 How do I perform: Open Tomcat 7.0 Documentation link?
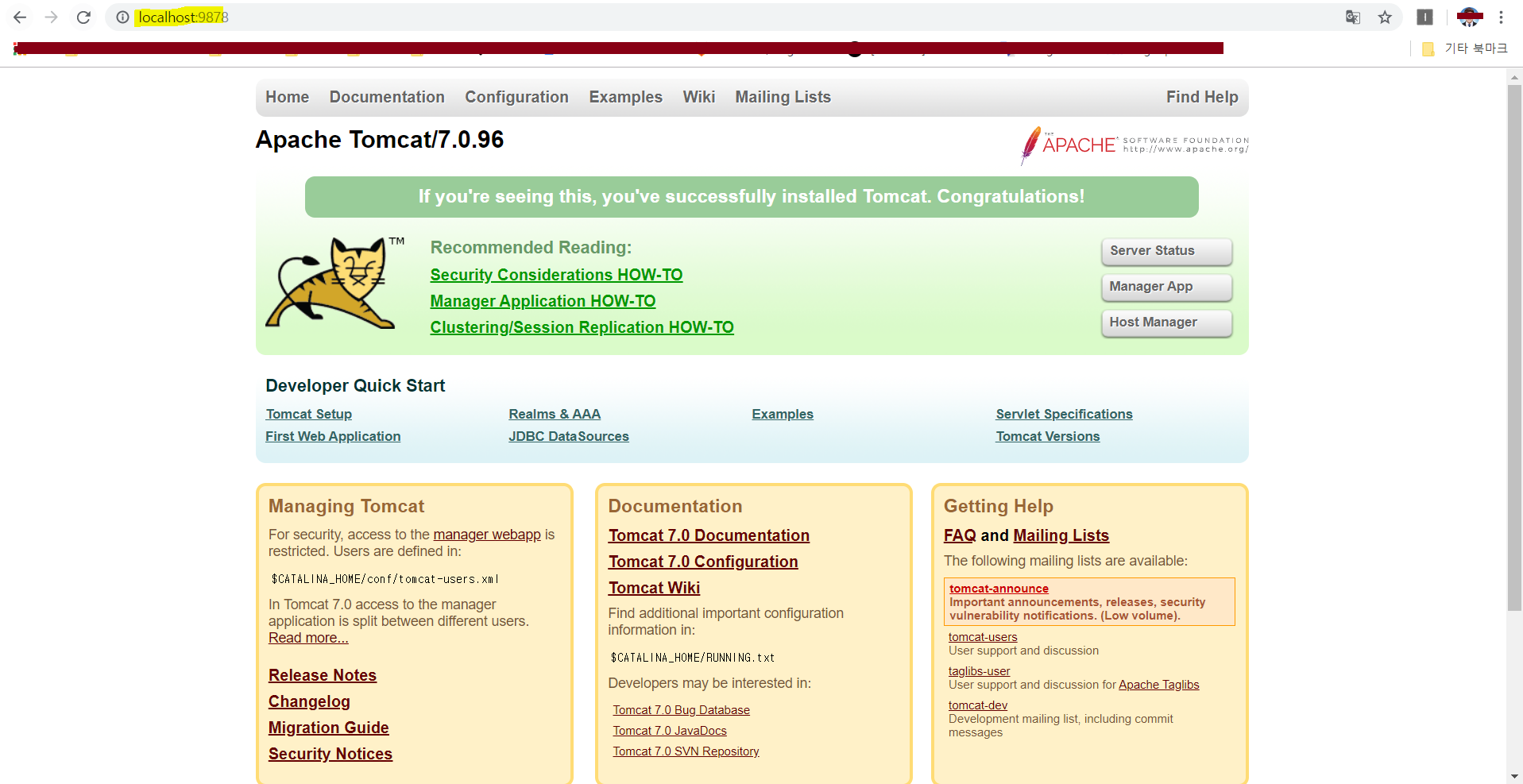709,535
